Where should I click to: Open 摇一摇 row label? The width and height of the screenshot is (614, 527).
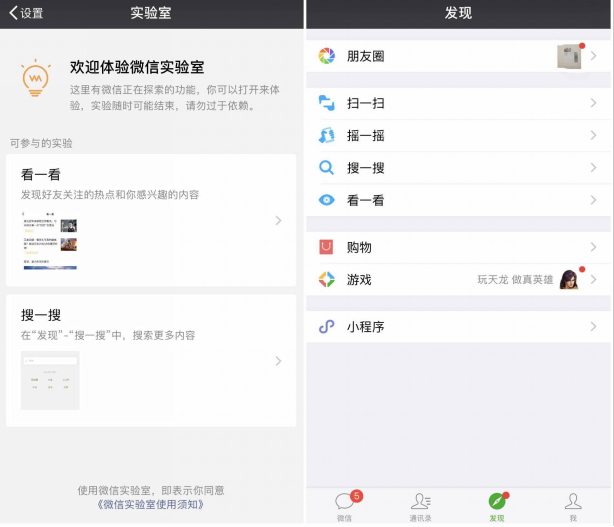[365, 136]
